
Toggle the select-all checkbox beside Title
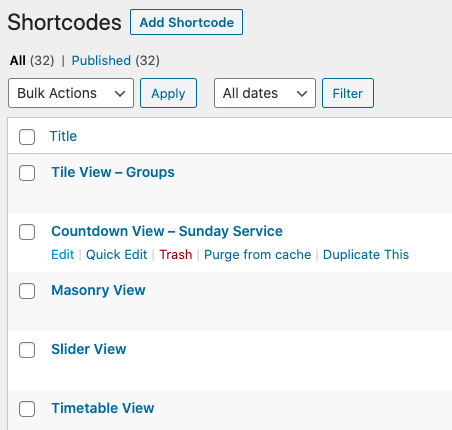[27, 137]
